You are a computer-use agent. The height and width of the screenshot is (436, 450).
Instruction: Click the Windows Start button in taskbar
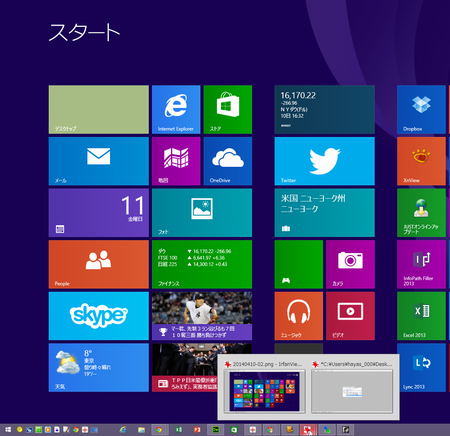tap(8, 430)
